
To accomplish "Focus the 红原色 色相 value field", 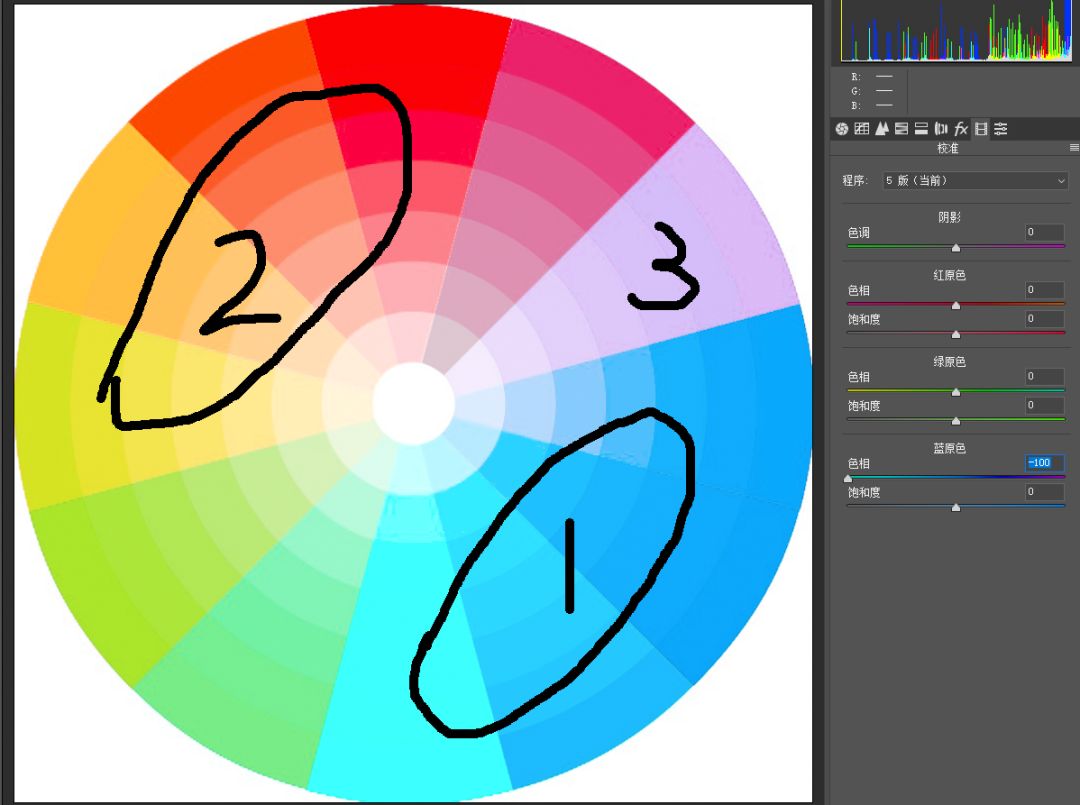I will click(x=1044, y=290).
